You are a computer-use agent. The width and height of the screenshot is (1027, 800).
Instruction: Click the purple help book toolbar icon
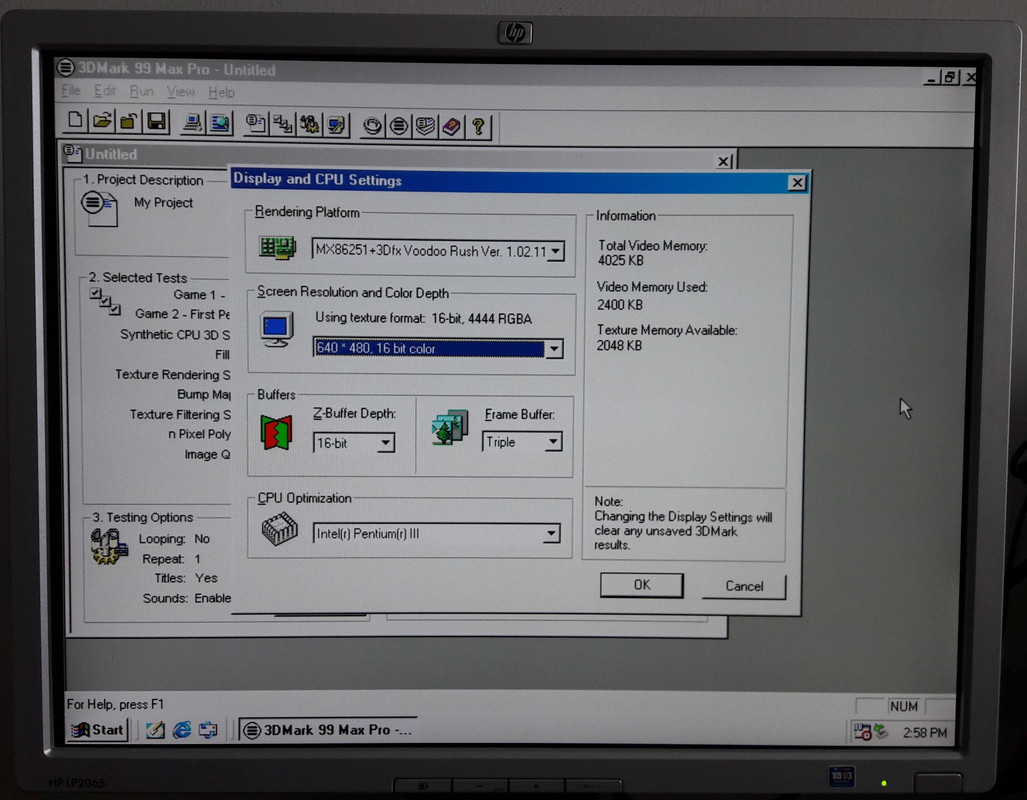(x=451, y=126)
